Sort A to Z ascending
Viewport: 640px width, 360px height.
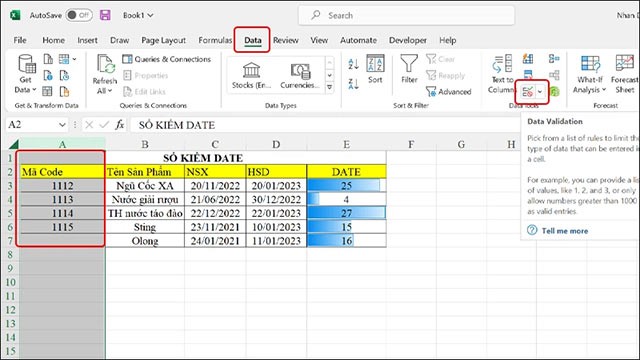click(353, 64)
